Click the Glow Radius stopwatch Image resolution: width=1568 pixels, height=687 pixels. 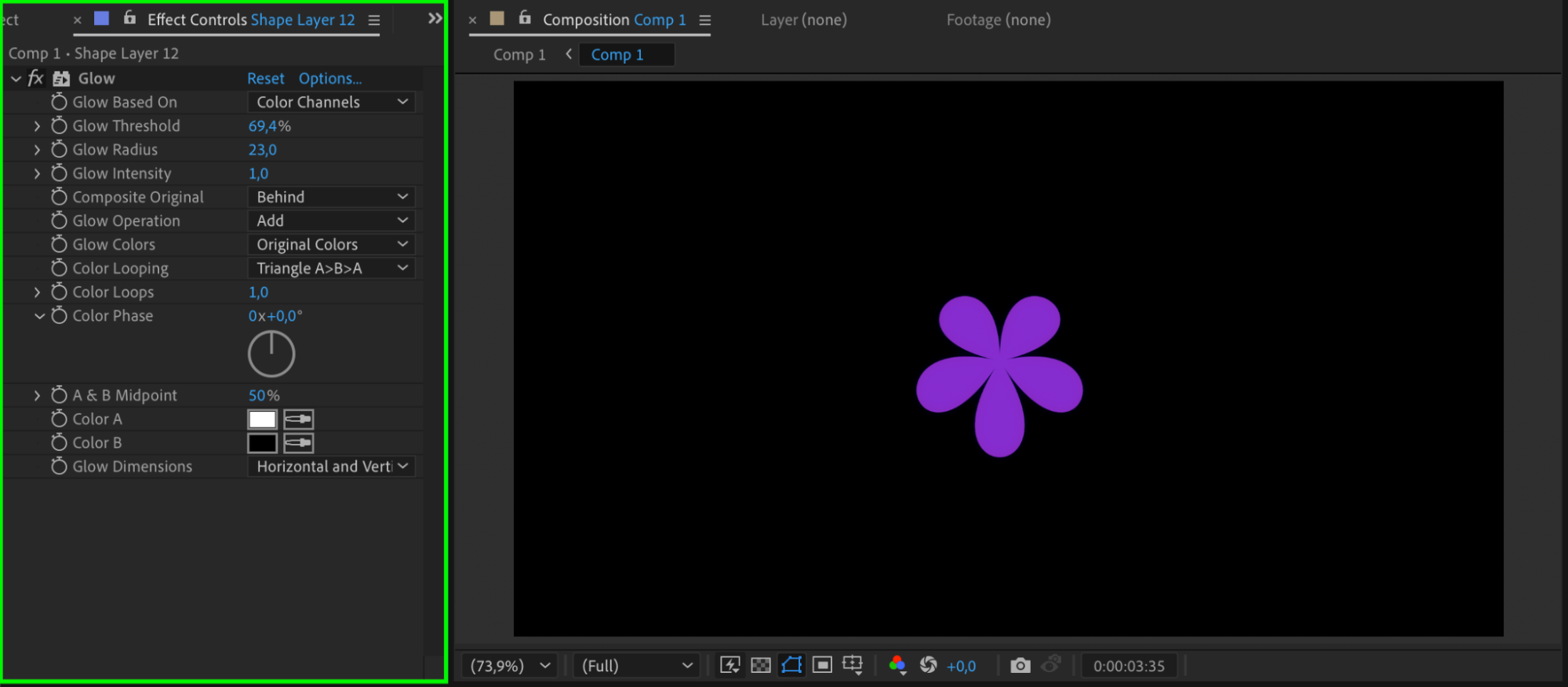click(x=59, y=149)
